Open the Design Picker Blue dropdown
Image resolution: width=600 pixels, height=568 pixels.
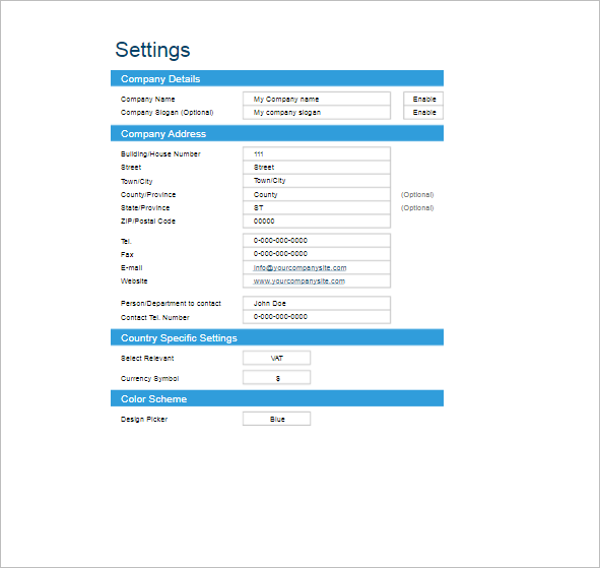pos(277,419)
